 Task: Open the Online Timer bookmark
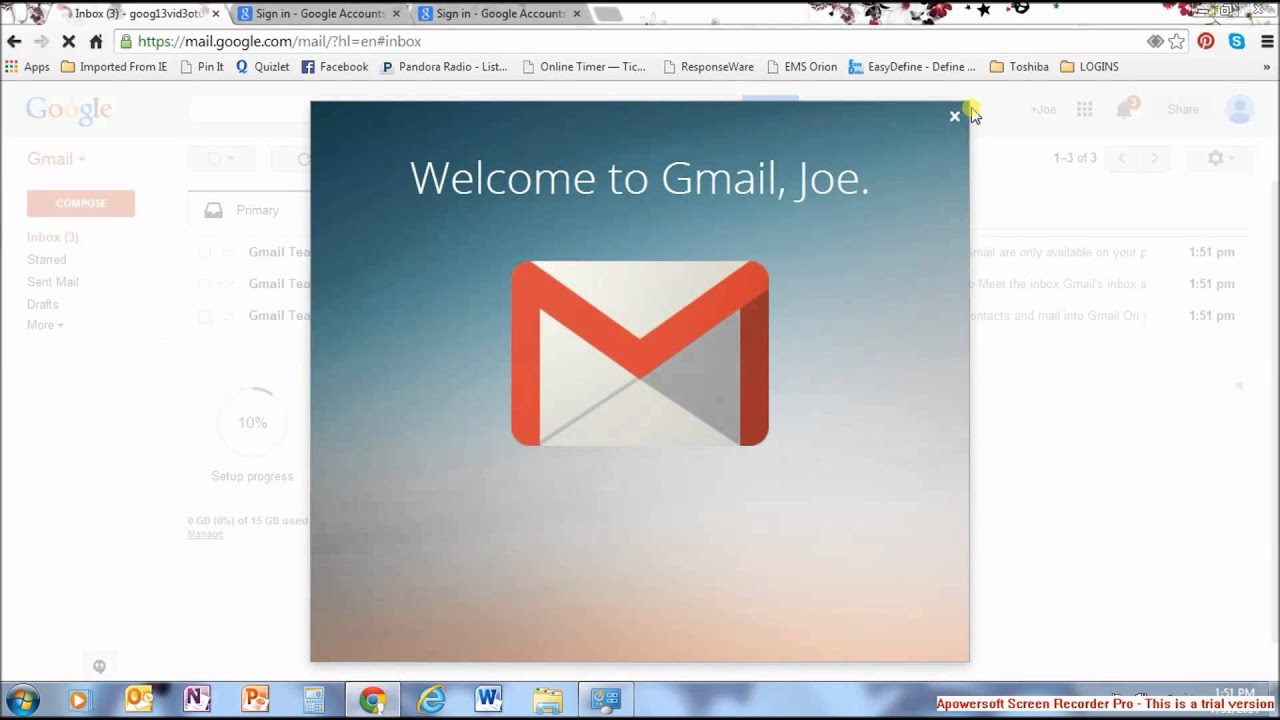[x=584, y=67]
